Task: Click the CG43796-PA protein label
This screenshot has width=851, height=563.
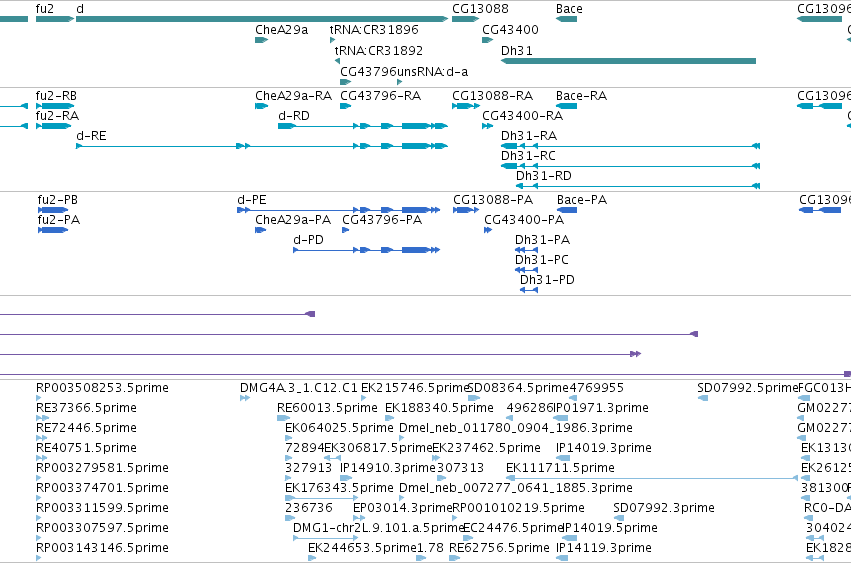Action: (382, 220)
